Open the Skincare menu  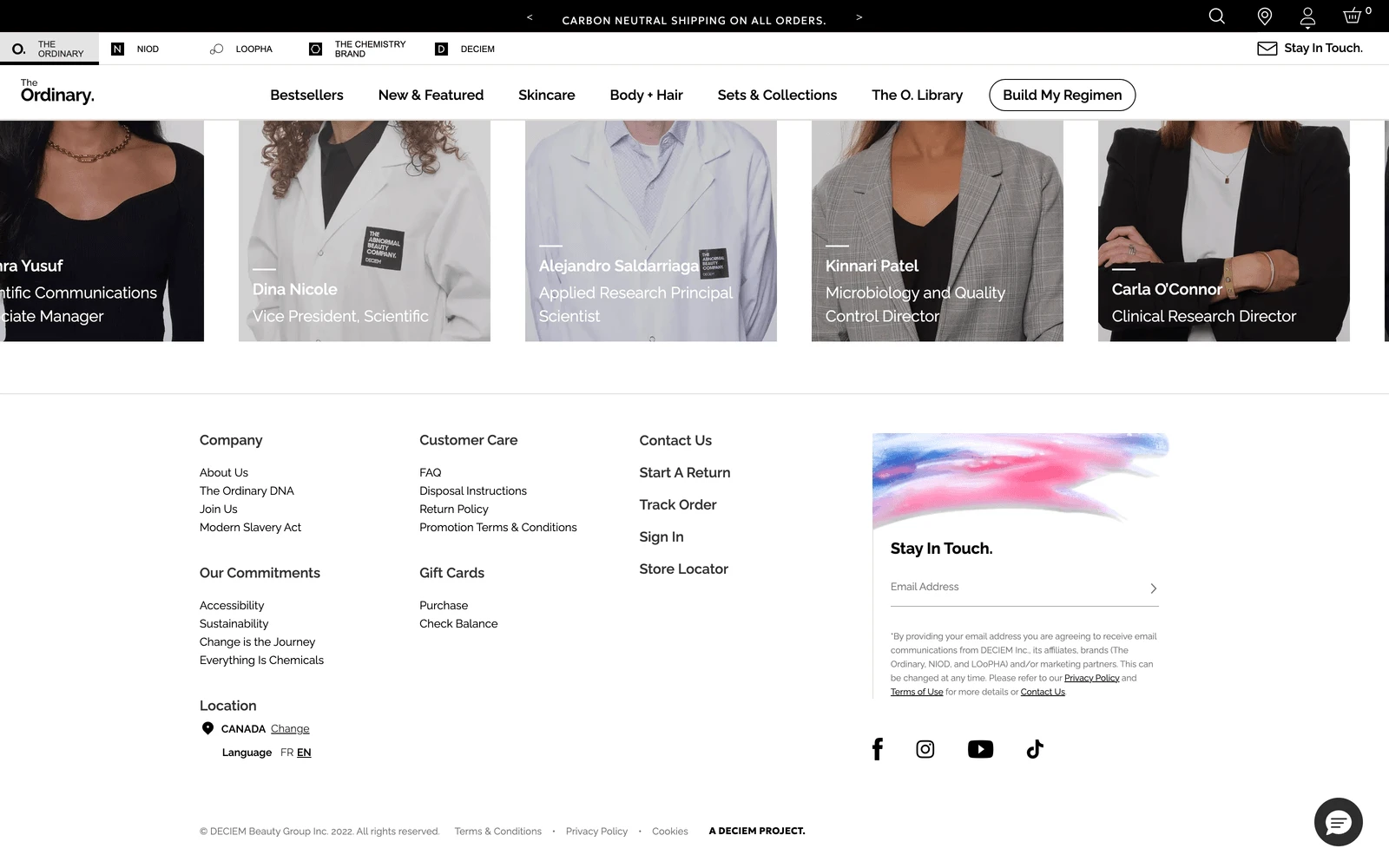click(x=546, y=95)
